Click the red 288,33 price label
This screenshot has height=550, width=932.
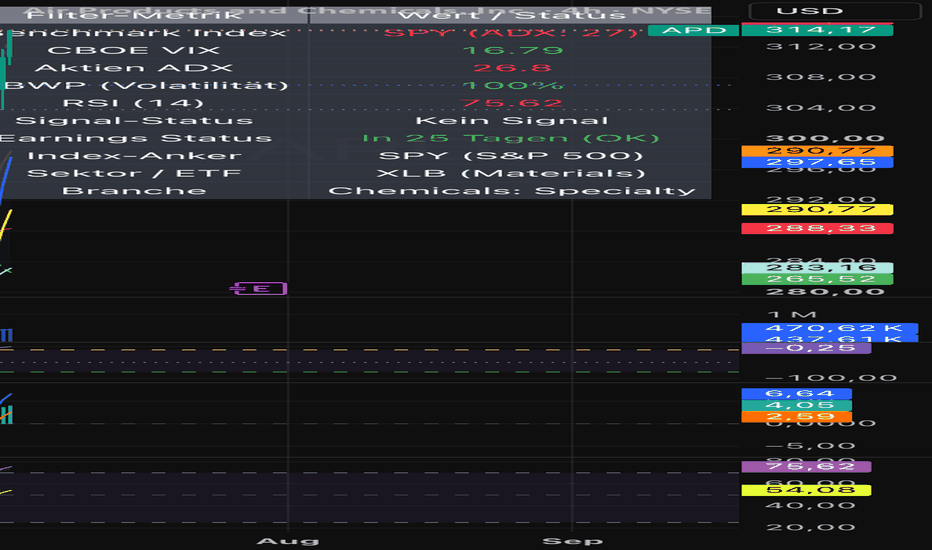click(x=817, y=228)
